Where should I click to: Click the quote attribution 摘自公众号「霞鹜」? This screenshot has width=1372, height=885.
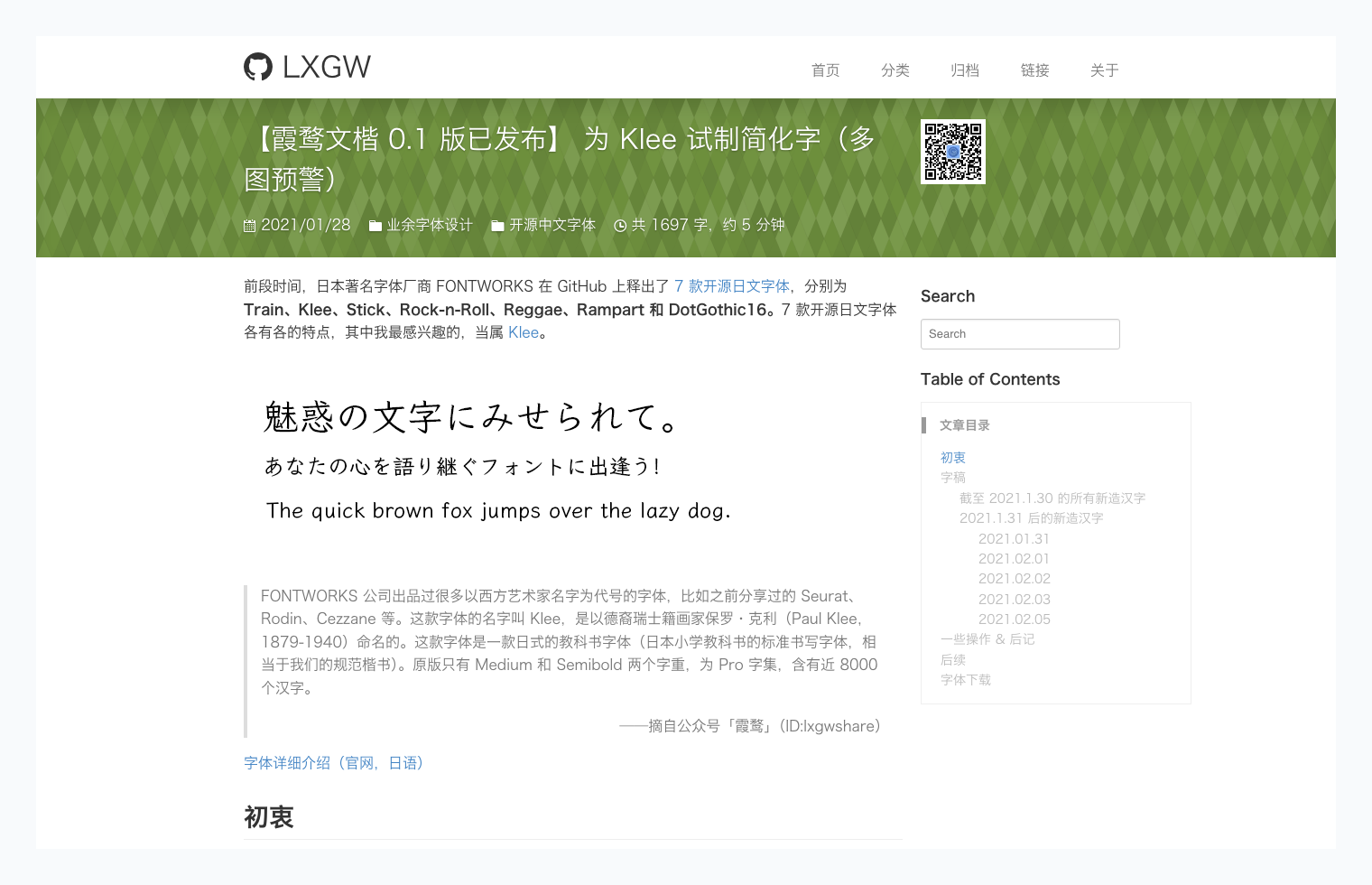[x=750, y=726]
